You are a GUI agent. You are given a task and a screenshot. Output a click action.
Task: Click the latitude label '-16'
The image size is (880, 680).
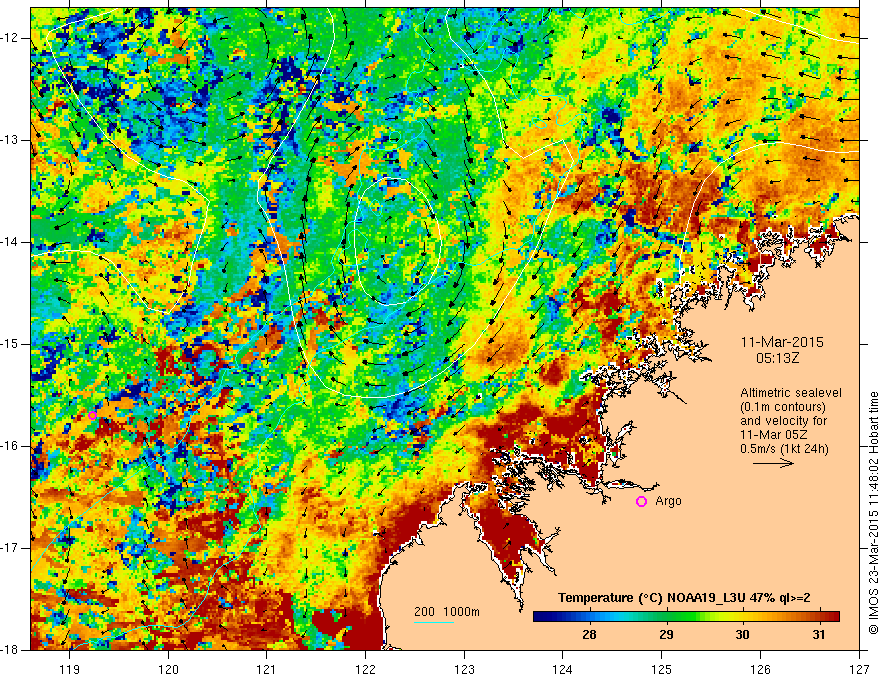(10, 446)
